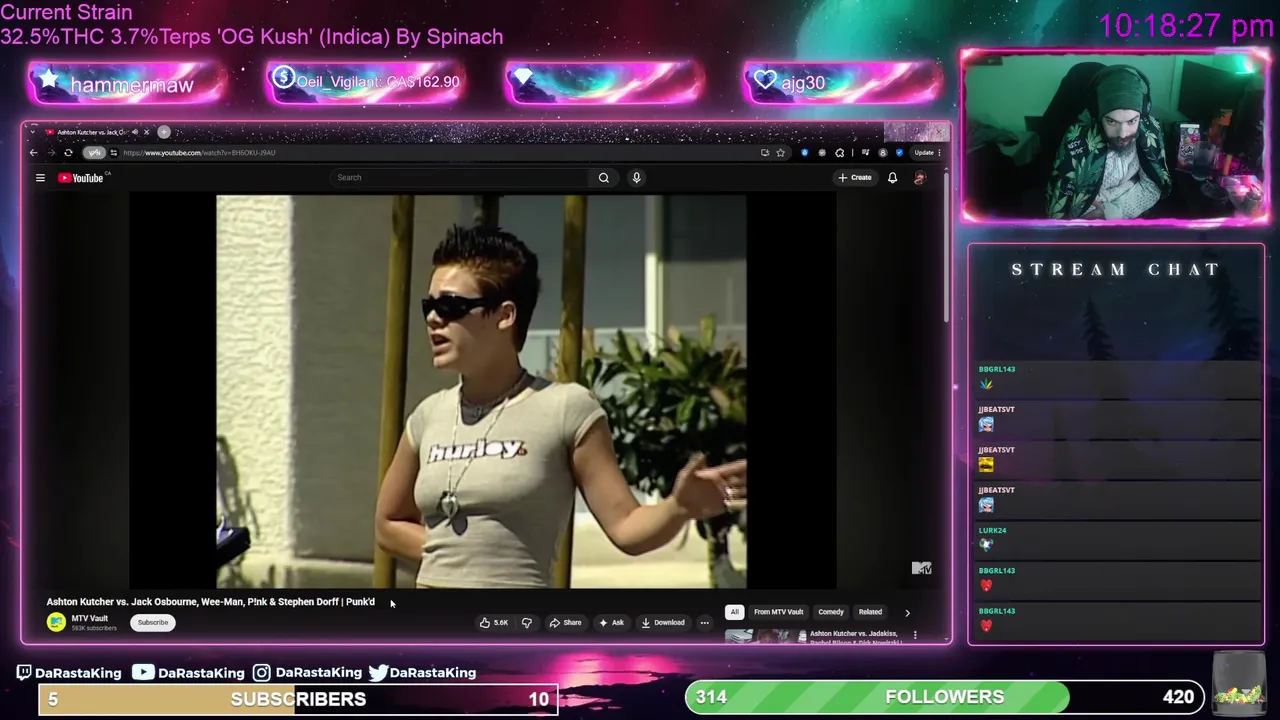
Task: Click the webcam feed of the streamer
Action: click(x=1115, y=137)
